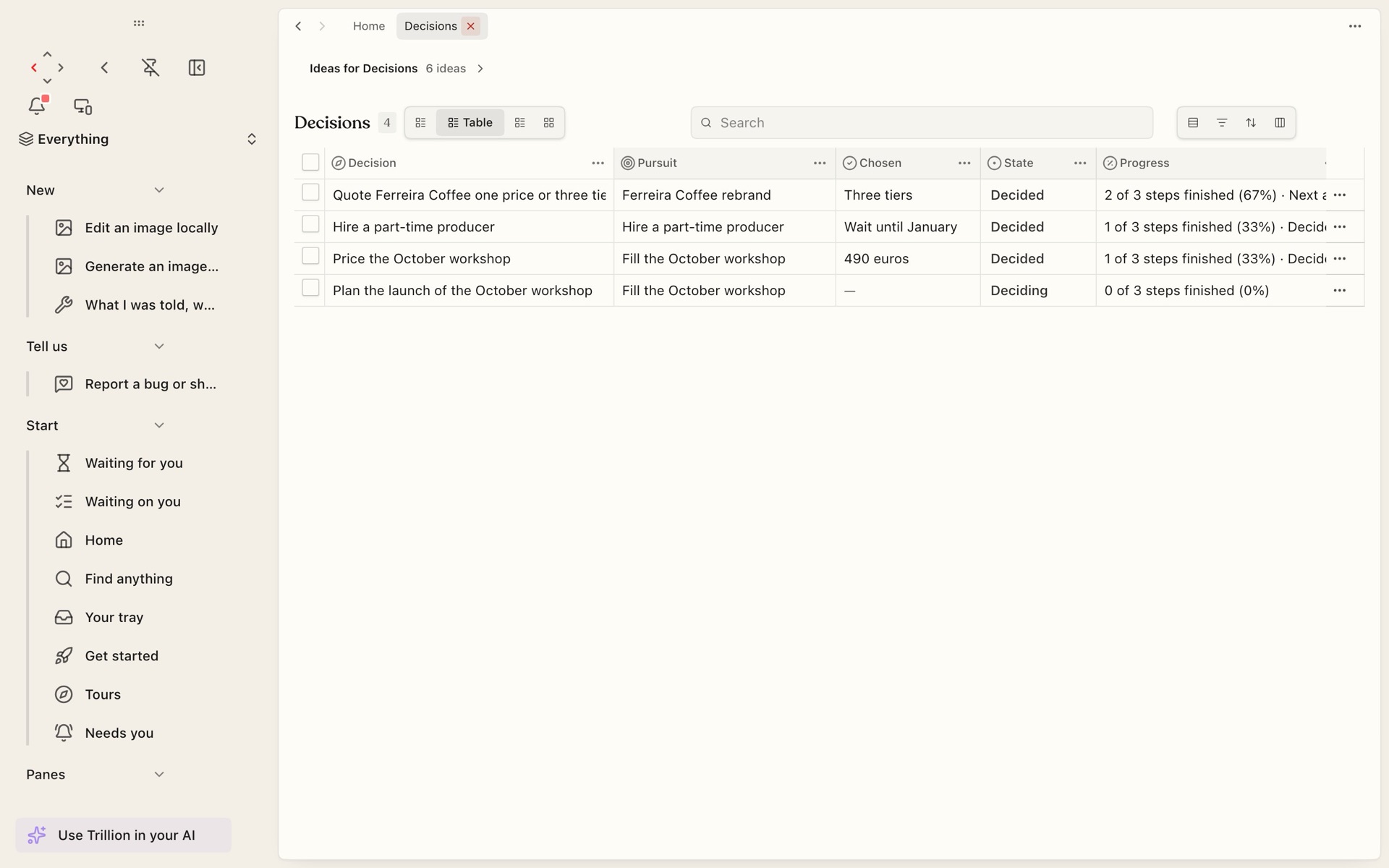
Task: Collapse the New section chevron
Action: click(159, 190)
